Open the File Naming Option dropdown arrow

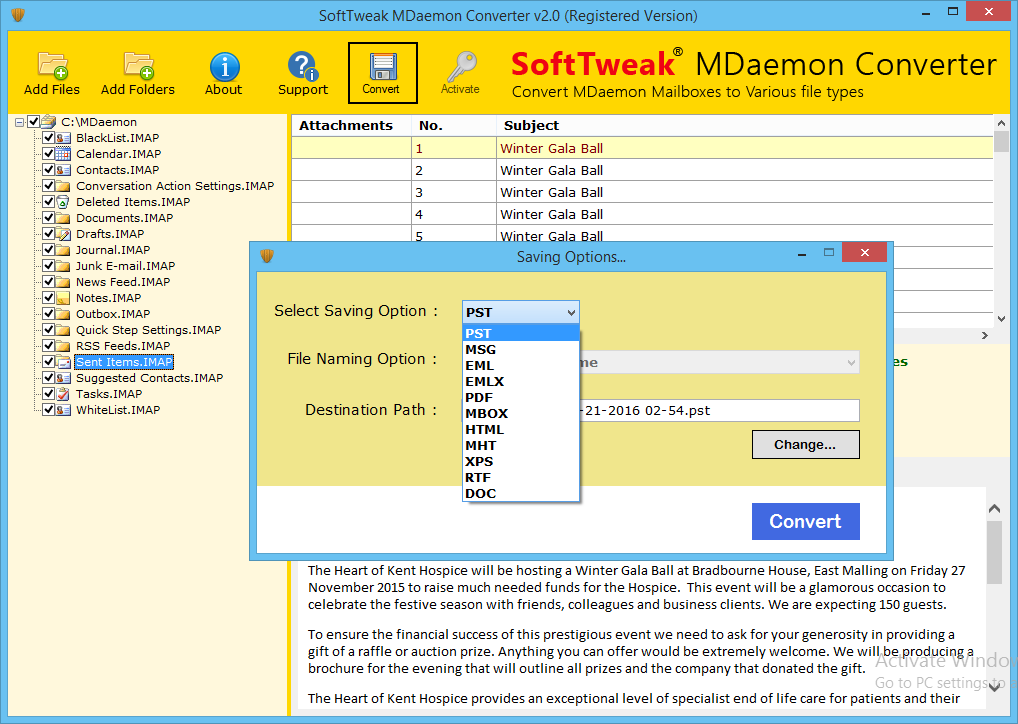point(850,362)
